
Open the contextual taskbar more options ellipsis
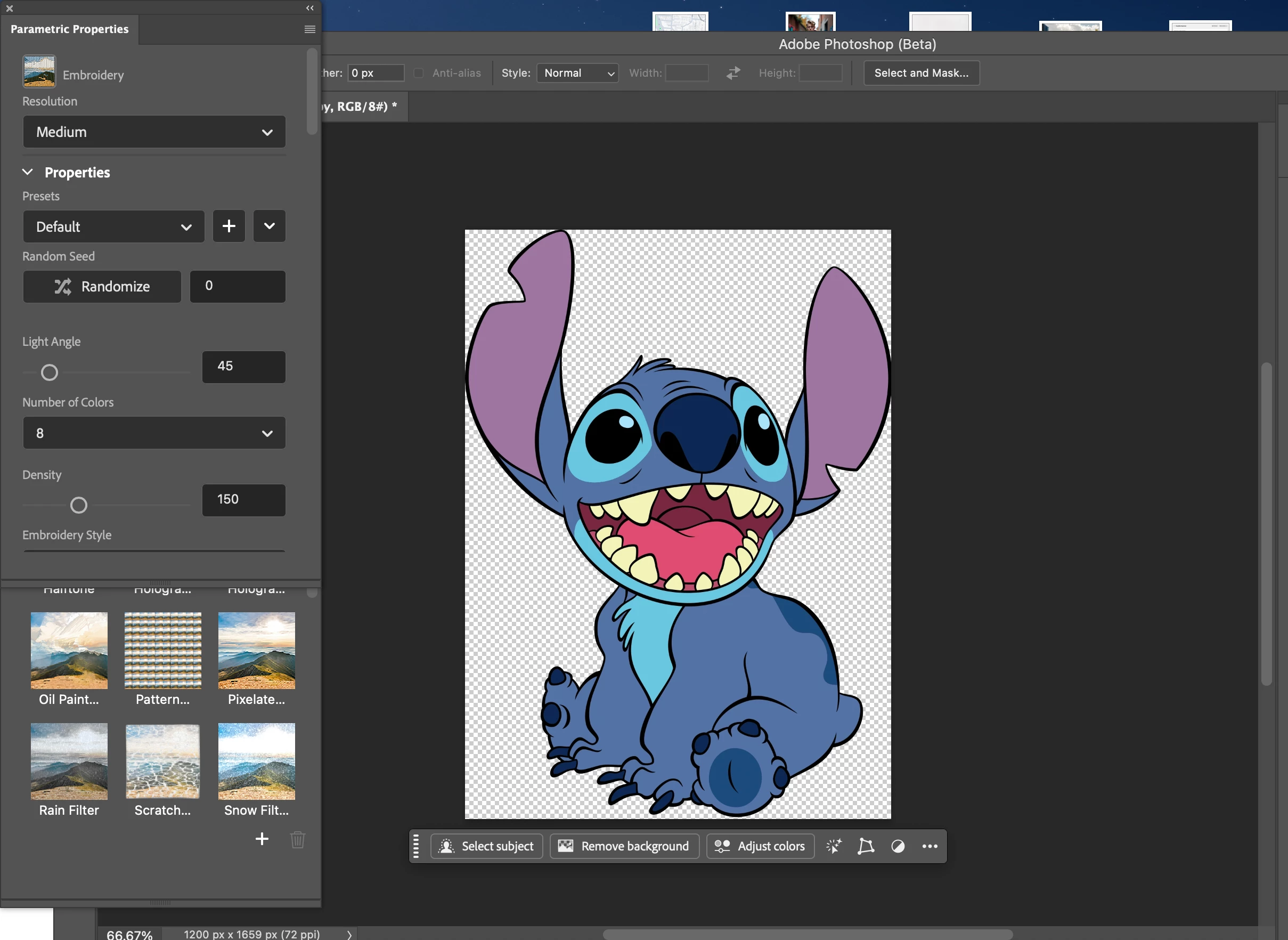click(x=930, y=846)
